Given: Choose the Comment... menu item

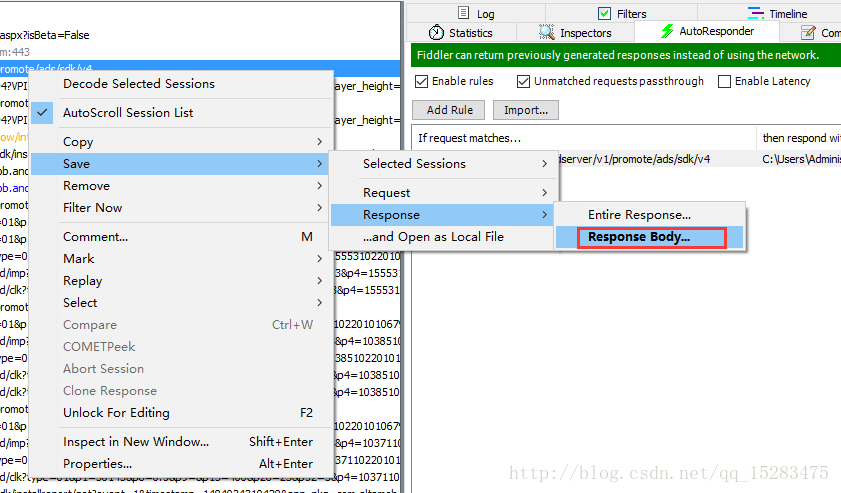Looking at the screenshot, I should (181, 237).
